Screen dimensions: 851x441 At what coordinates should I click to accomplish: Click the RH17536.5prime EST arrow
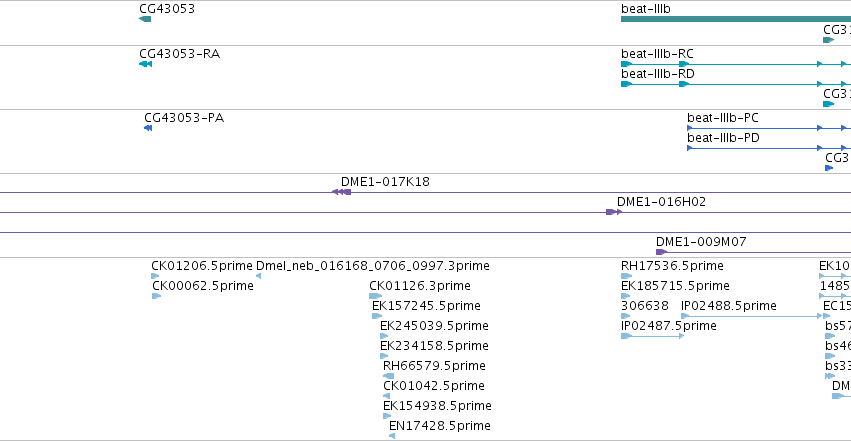tap(626, 276)
